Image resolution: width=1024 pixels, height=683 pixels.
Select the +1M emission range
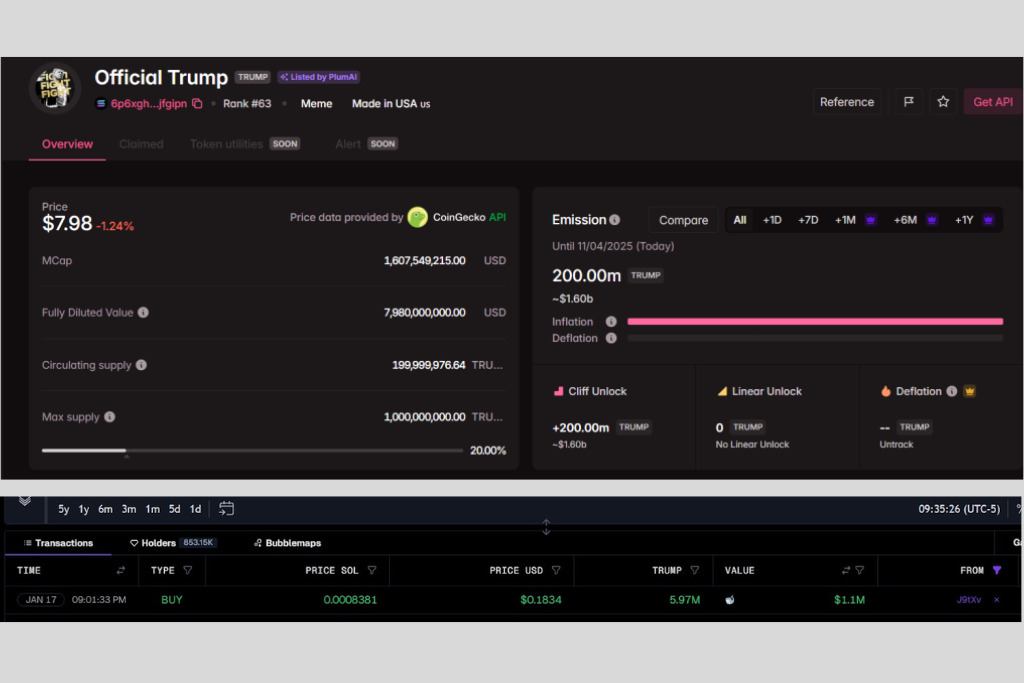(x=854, y=220)
